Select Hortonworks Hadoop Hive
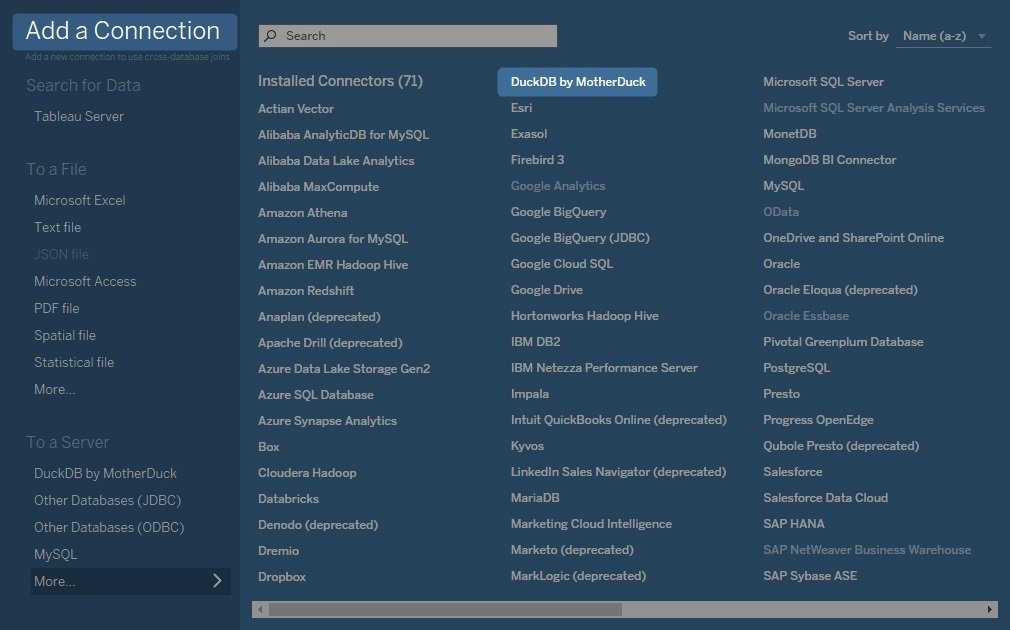1010x630 pixels. pos(584,316)
